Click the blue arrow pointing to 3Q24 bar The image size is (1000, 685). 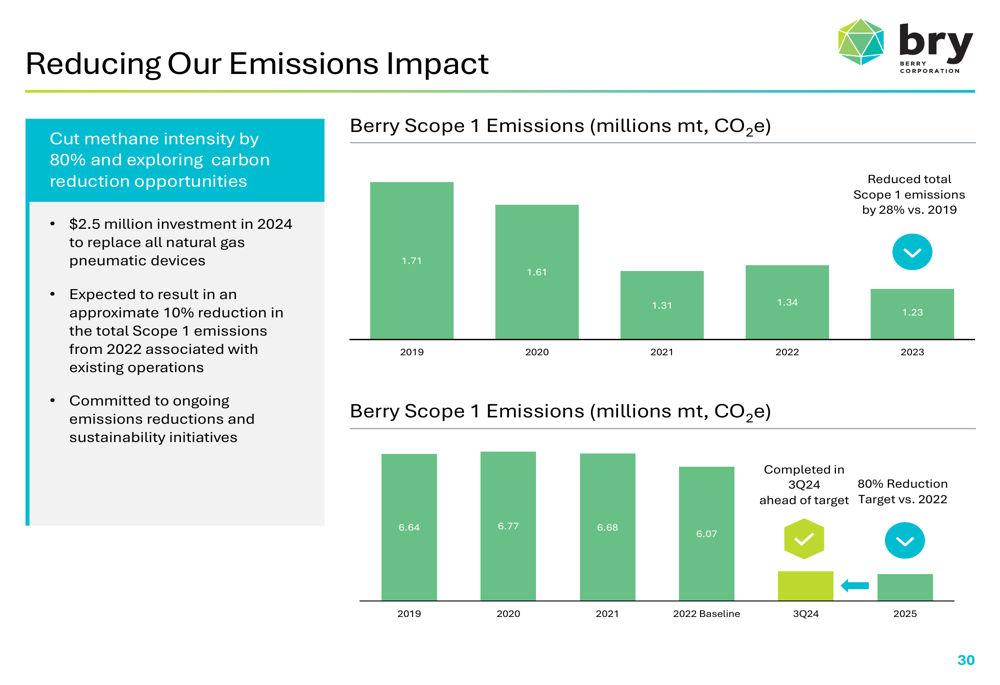(855, 585)
